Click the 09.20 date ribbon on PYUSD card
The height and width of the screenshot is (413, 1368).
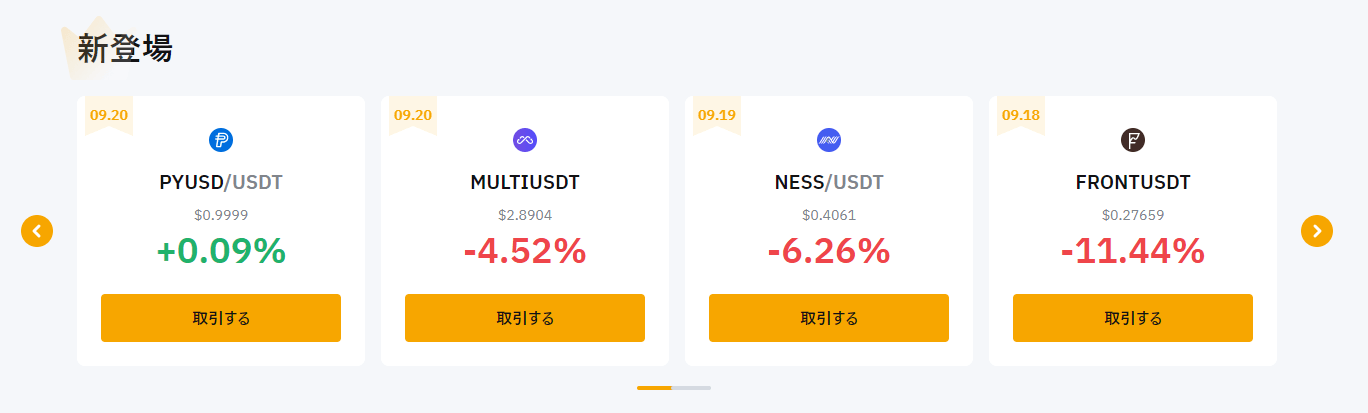(109, 115)
